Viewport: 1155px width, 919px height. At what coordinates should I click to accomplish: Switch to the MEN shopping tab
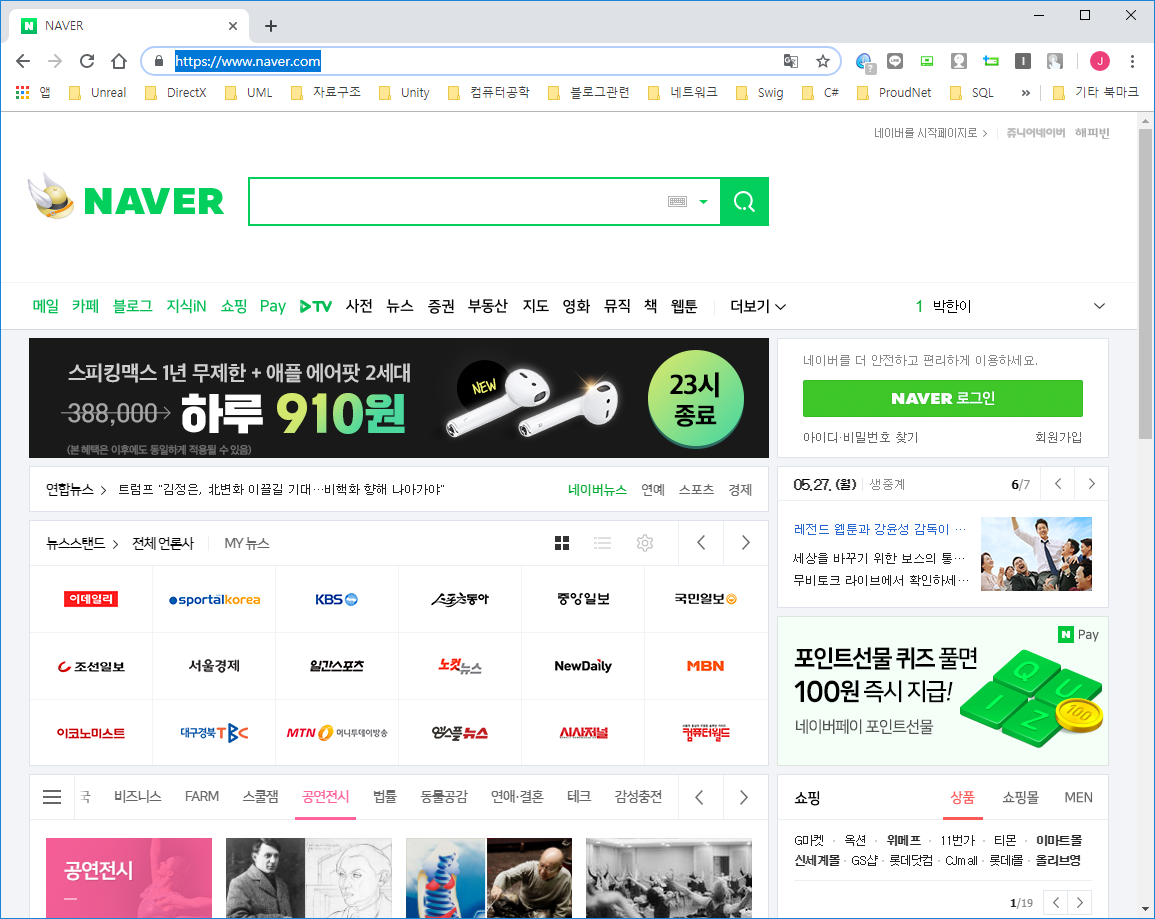1078,797
